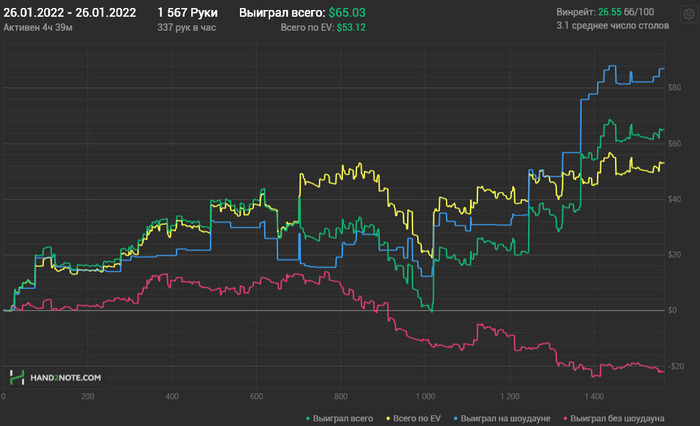
Task: Click the date range 26.01.2022 - 26.01.2022
Action: click(70, 13)
